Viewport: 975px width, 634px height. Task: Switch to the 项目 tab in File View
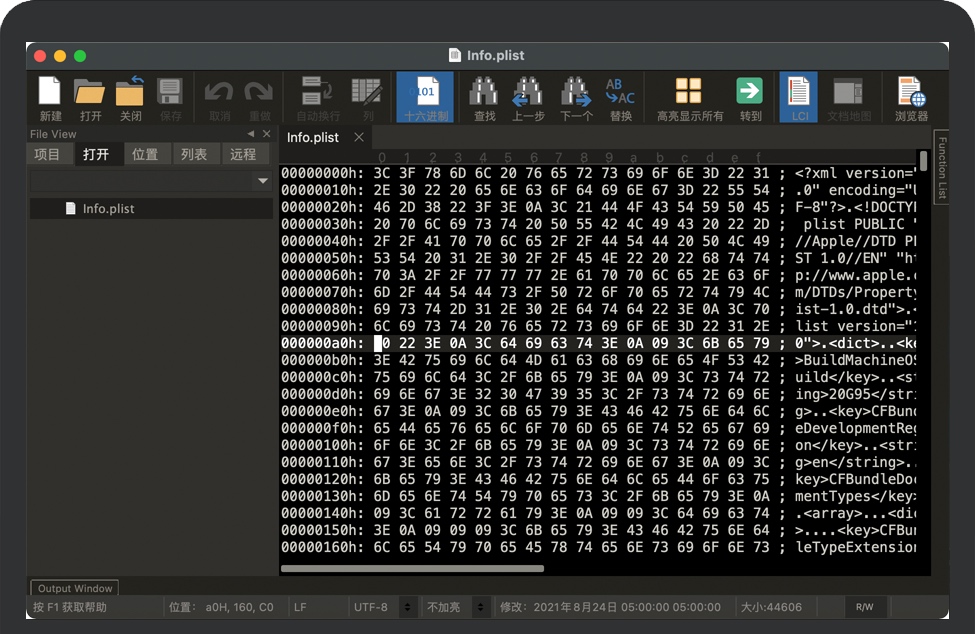click(47, 154)
